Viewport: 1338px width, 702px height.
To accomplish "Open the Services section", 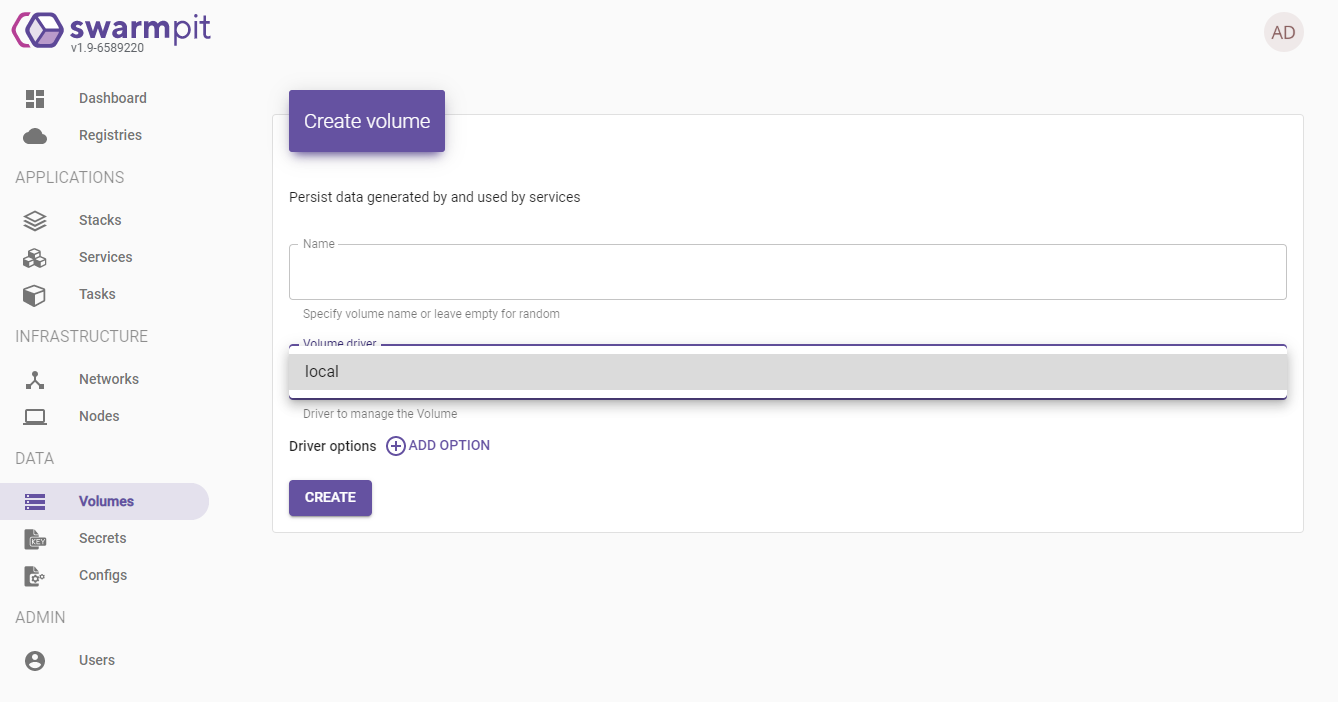I will tap(104, 257).
